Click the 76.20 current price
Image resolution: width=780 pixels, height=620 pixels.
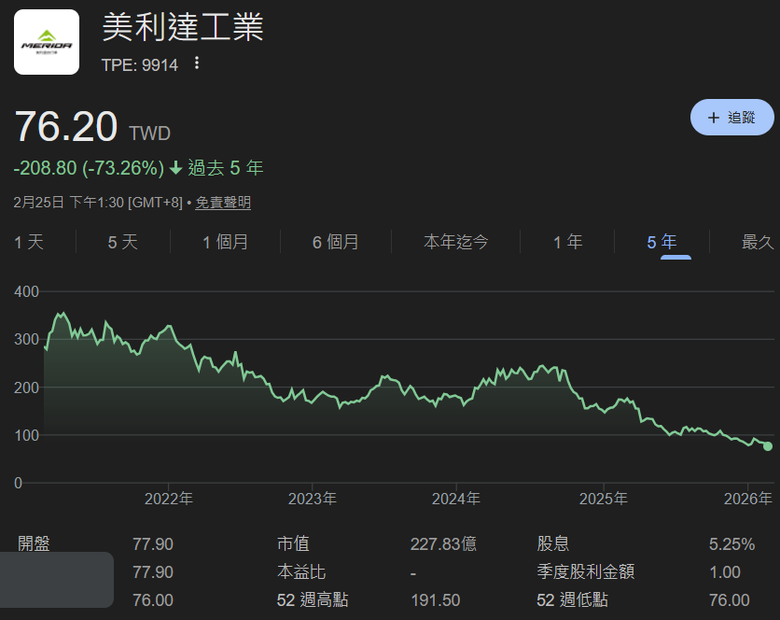[66, 127]
